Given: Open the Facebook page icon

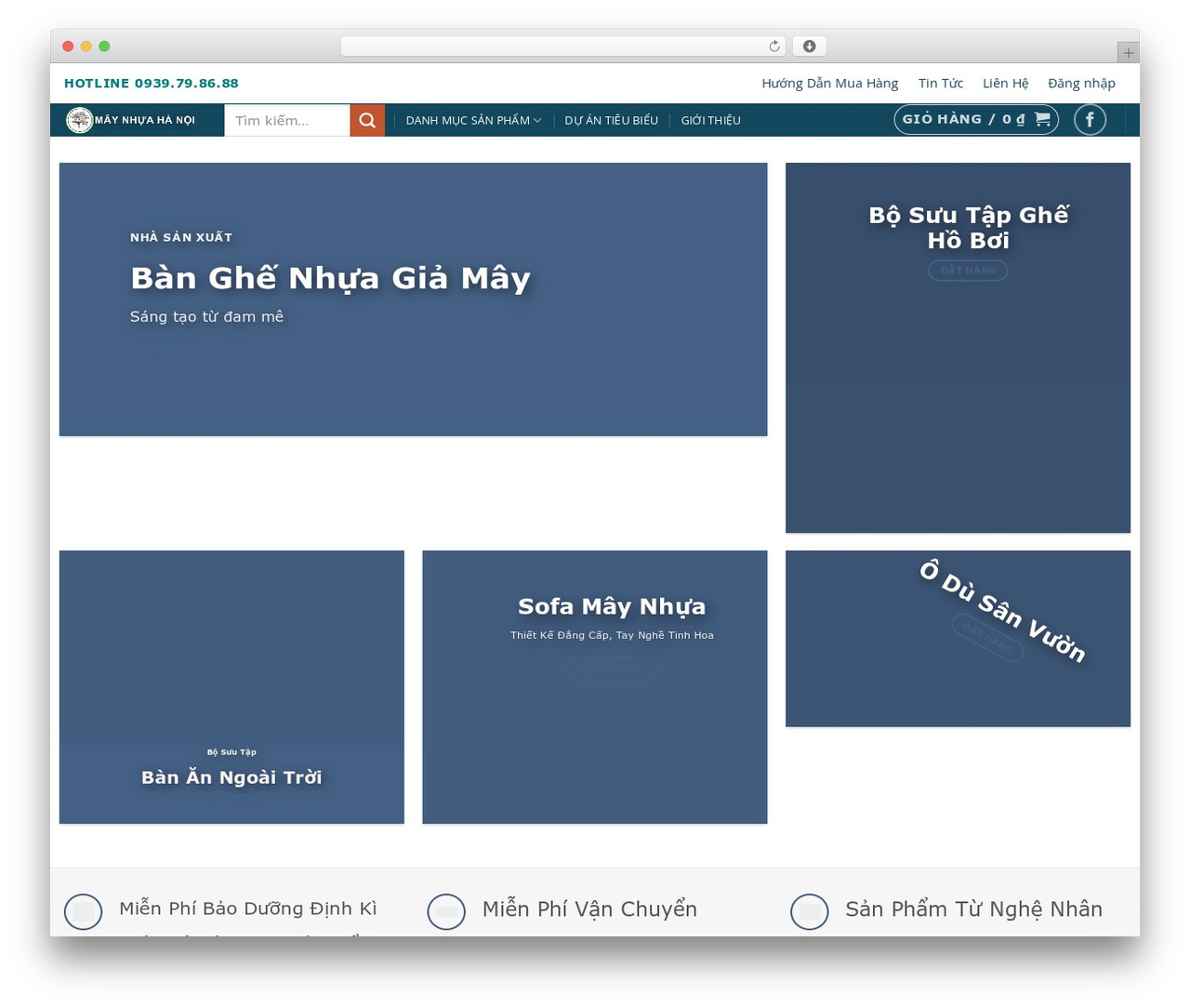Looking at the screenshot, I should click(1090, 120).
